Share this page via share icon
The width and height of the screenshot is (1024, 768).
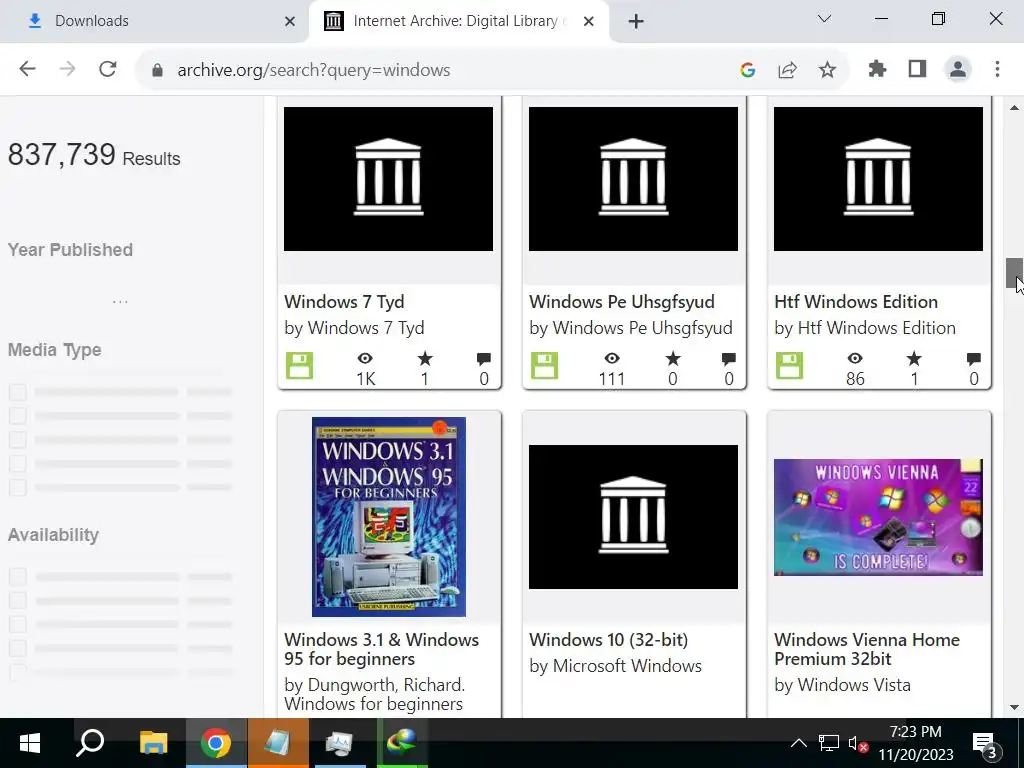point(788,70)
